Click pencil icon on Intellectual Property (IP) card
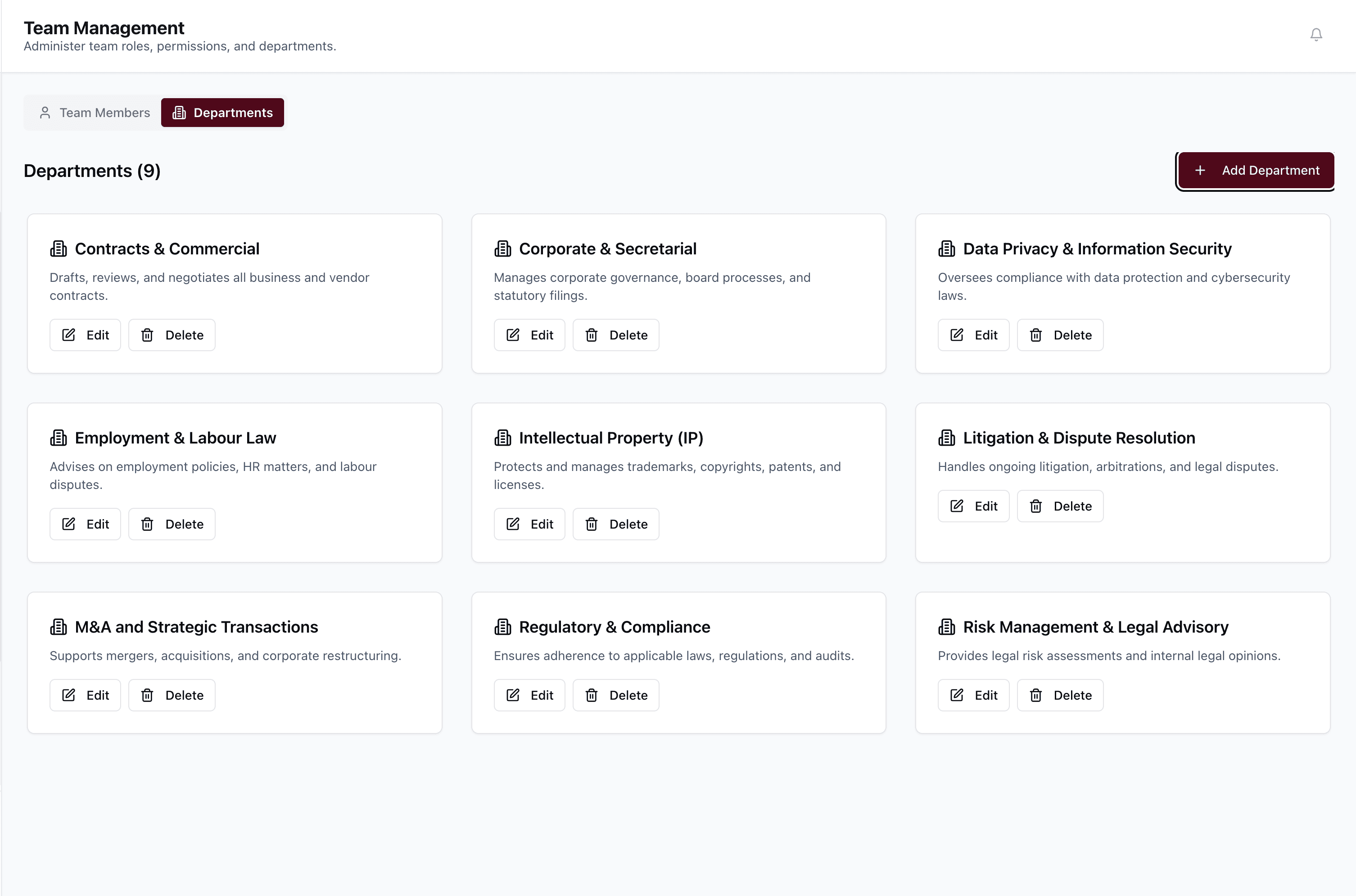 pos(512,524)
